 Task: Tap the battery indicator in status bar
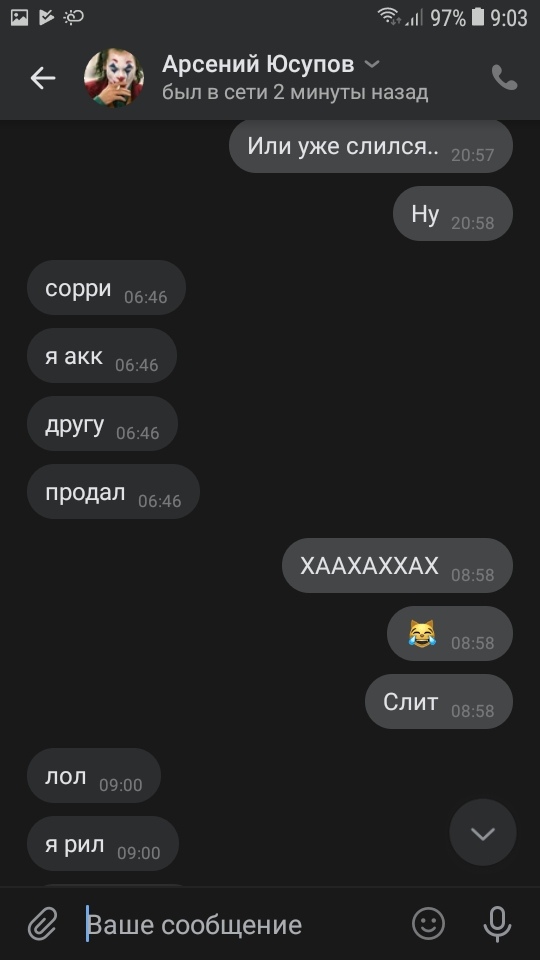tap(478, 17)
